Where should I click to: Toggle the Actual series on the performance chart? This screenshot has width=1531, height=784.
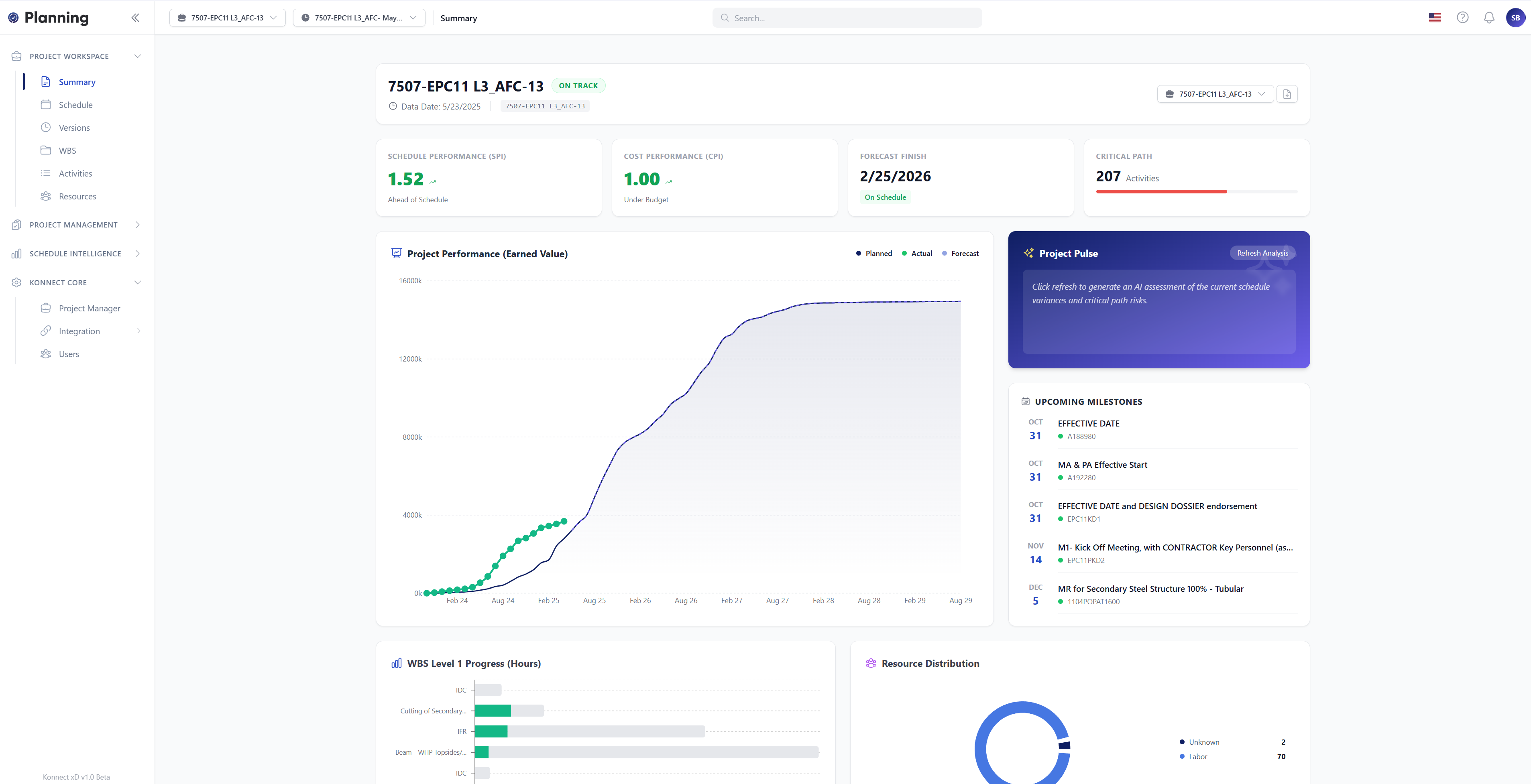917,253
